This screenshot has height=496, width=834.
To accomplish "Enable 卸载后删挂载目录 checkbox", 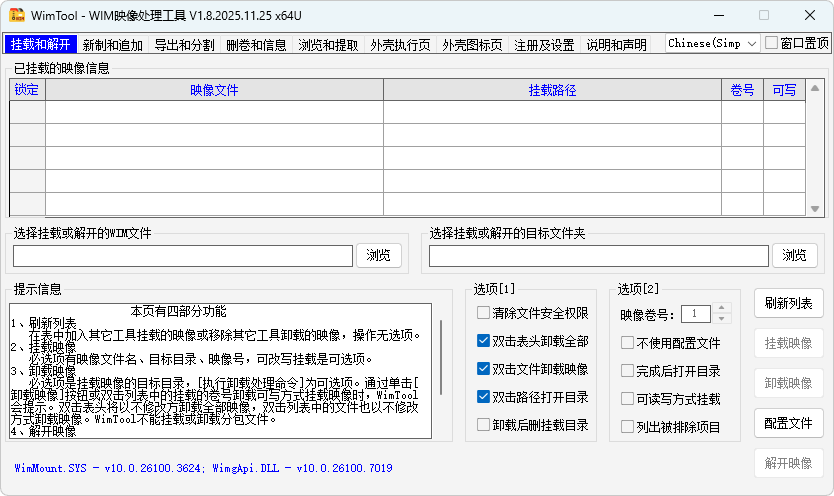I will pos(483,425).
